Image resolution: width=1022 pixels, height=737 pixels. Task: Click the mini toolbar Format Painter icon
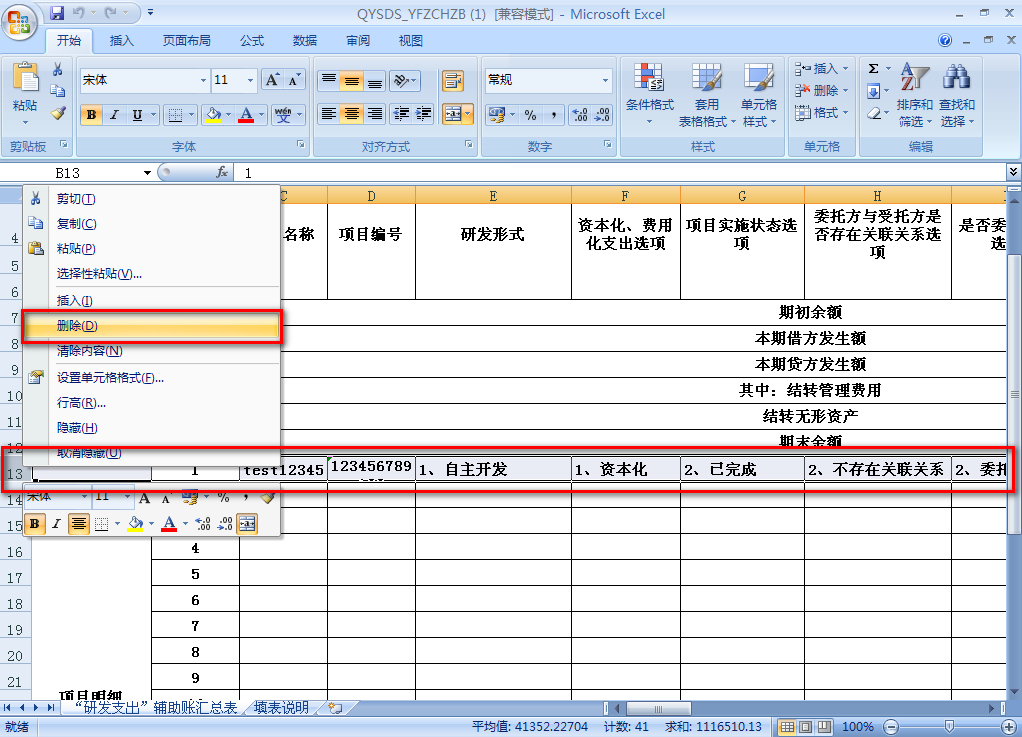(x=267, y=497)
